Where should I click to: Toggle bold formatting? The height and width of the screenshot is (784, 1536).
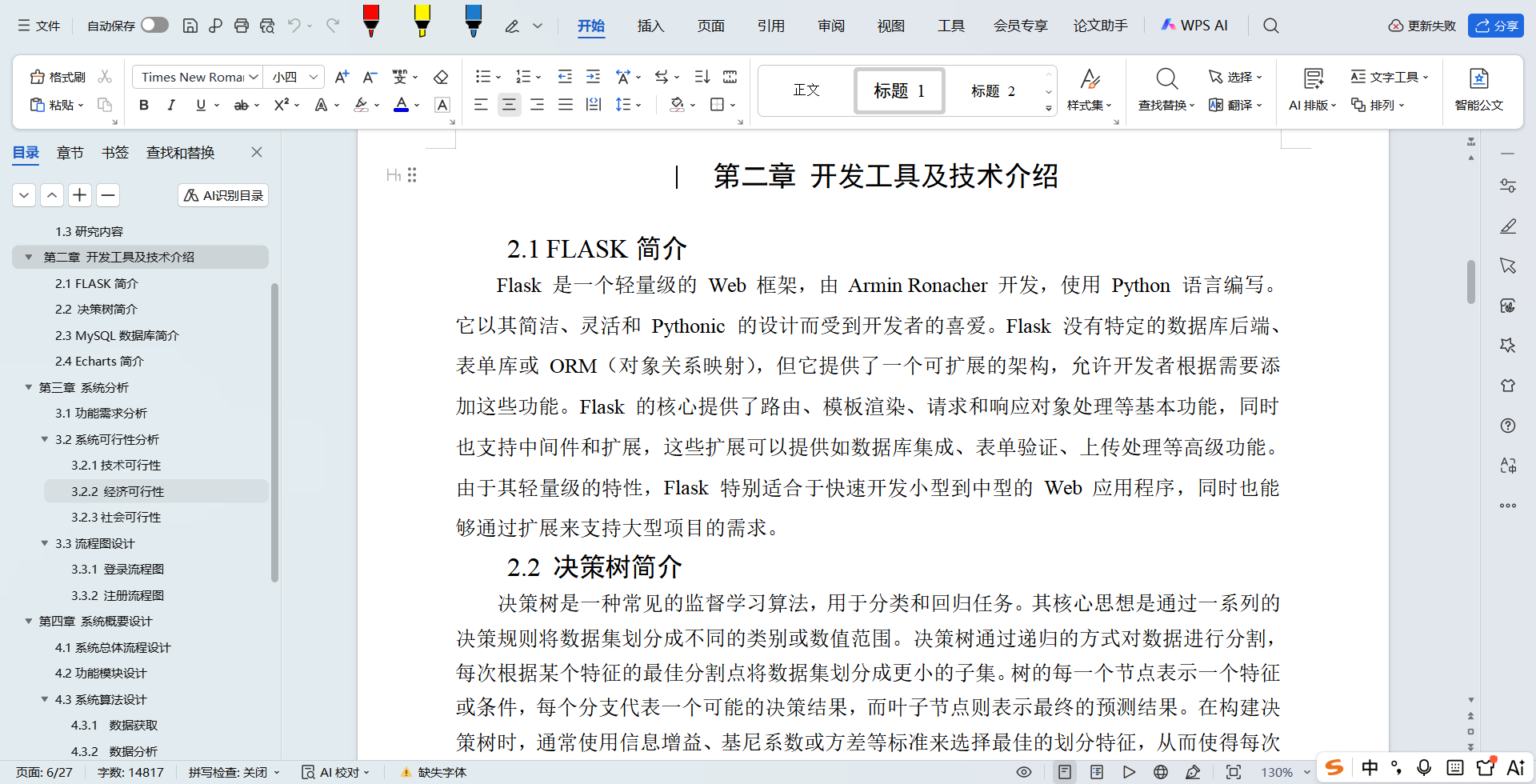click(144, 105)
